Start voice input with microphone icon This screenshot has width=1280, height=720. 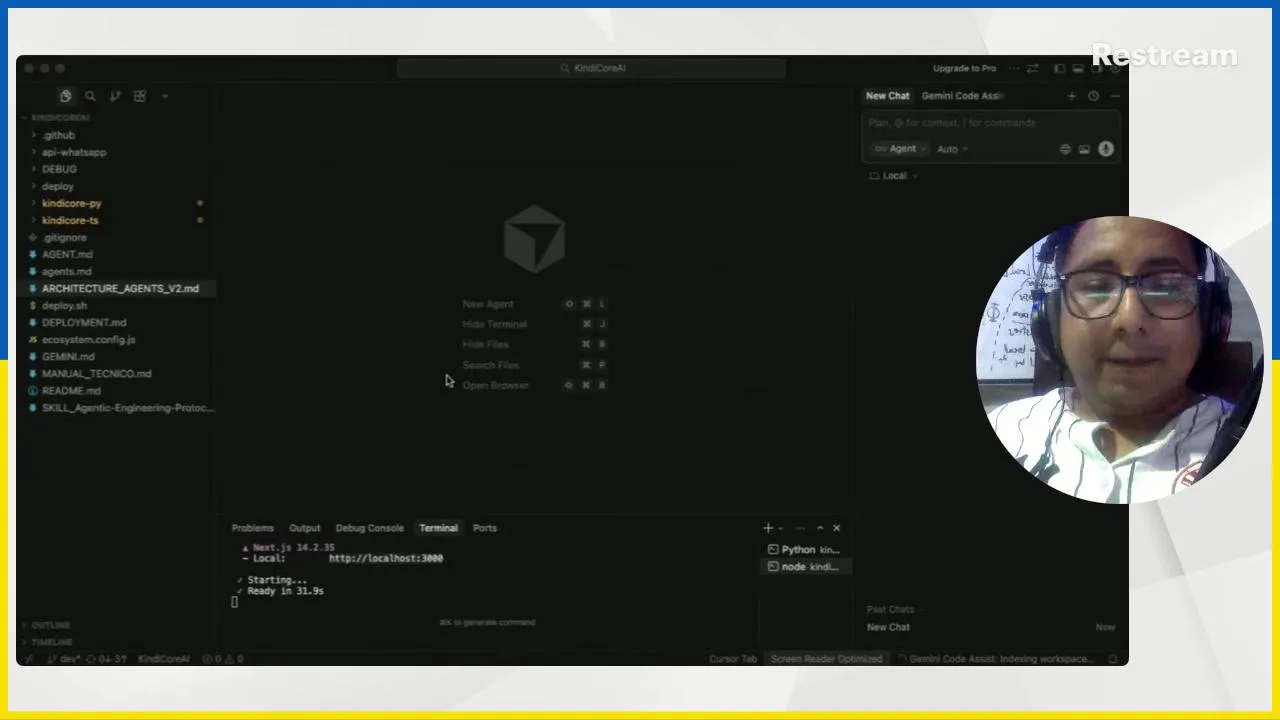(x=1105, y=149)
